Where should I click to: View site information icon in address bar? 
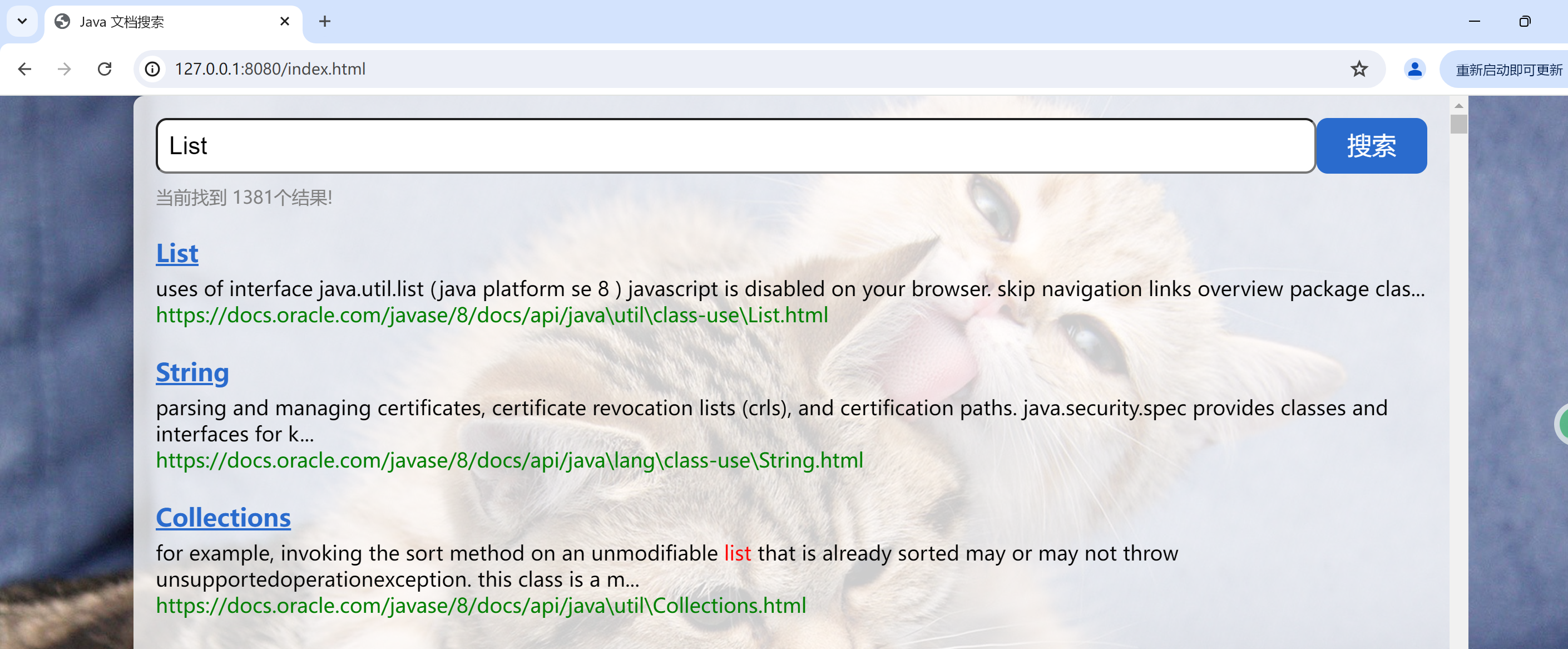point(153,69)
